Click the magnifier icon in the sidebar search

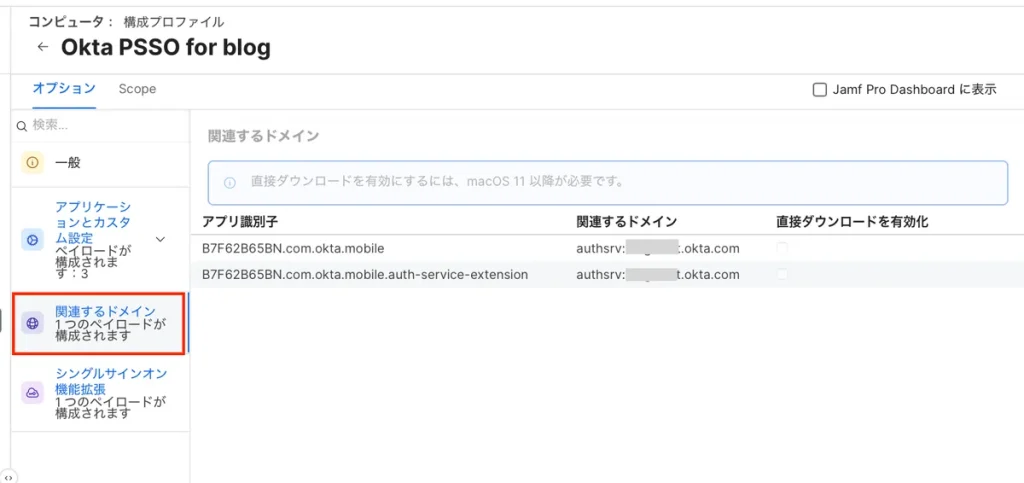(x=22, y=126)
